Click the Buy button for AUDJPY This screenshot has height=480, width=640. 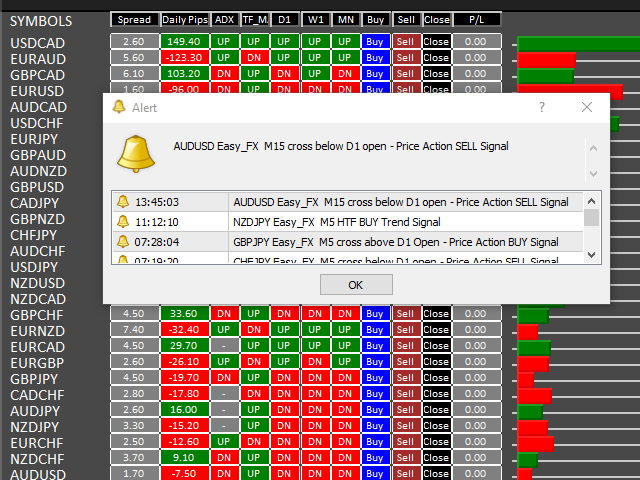(x=375, y=409)
